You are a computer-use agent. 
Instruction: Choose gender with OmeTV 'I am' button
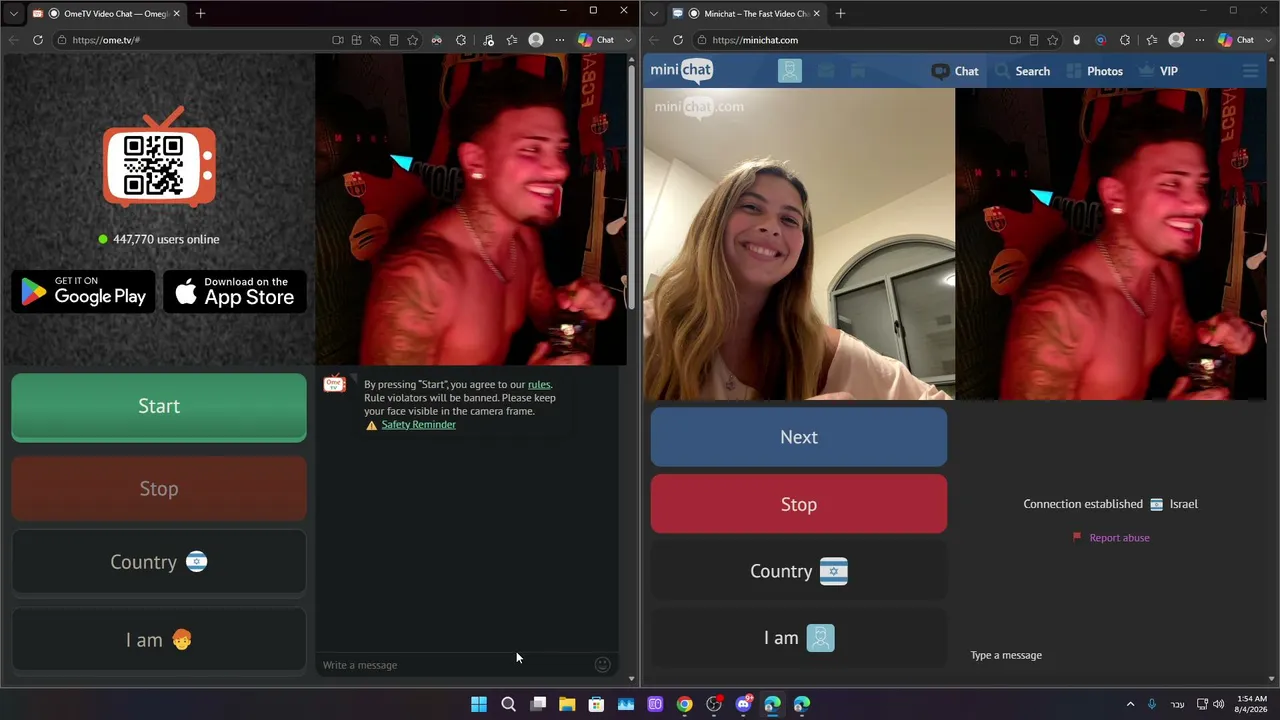159,640
